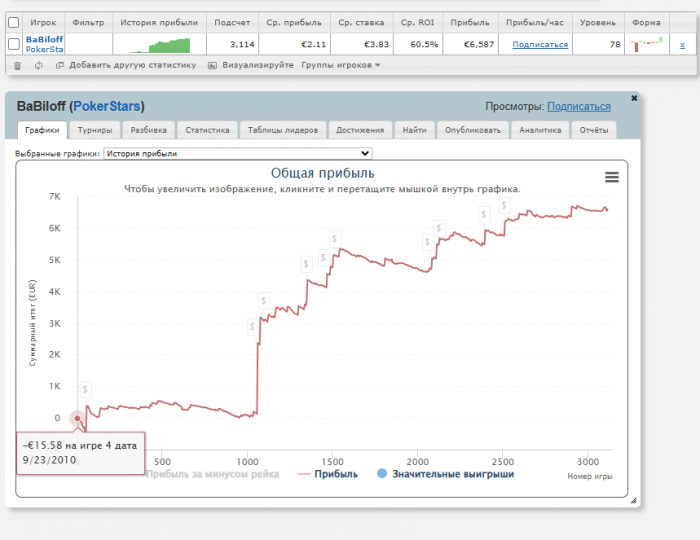
Task: Open the Таблицы лидеров tab
Action: click(x=281, y=130)
